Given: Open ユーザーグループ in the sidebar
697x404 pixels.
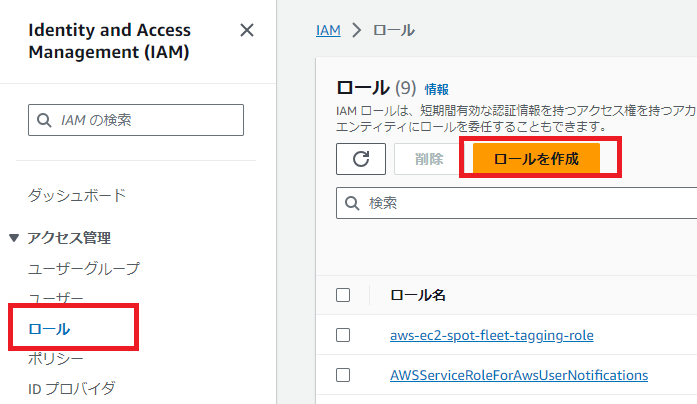Looking at the screenshot, I should pos(83,268).
